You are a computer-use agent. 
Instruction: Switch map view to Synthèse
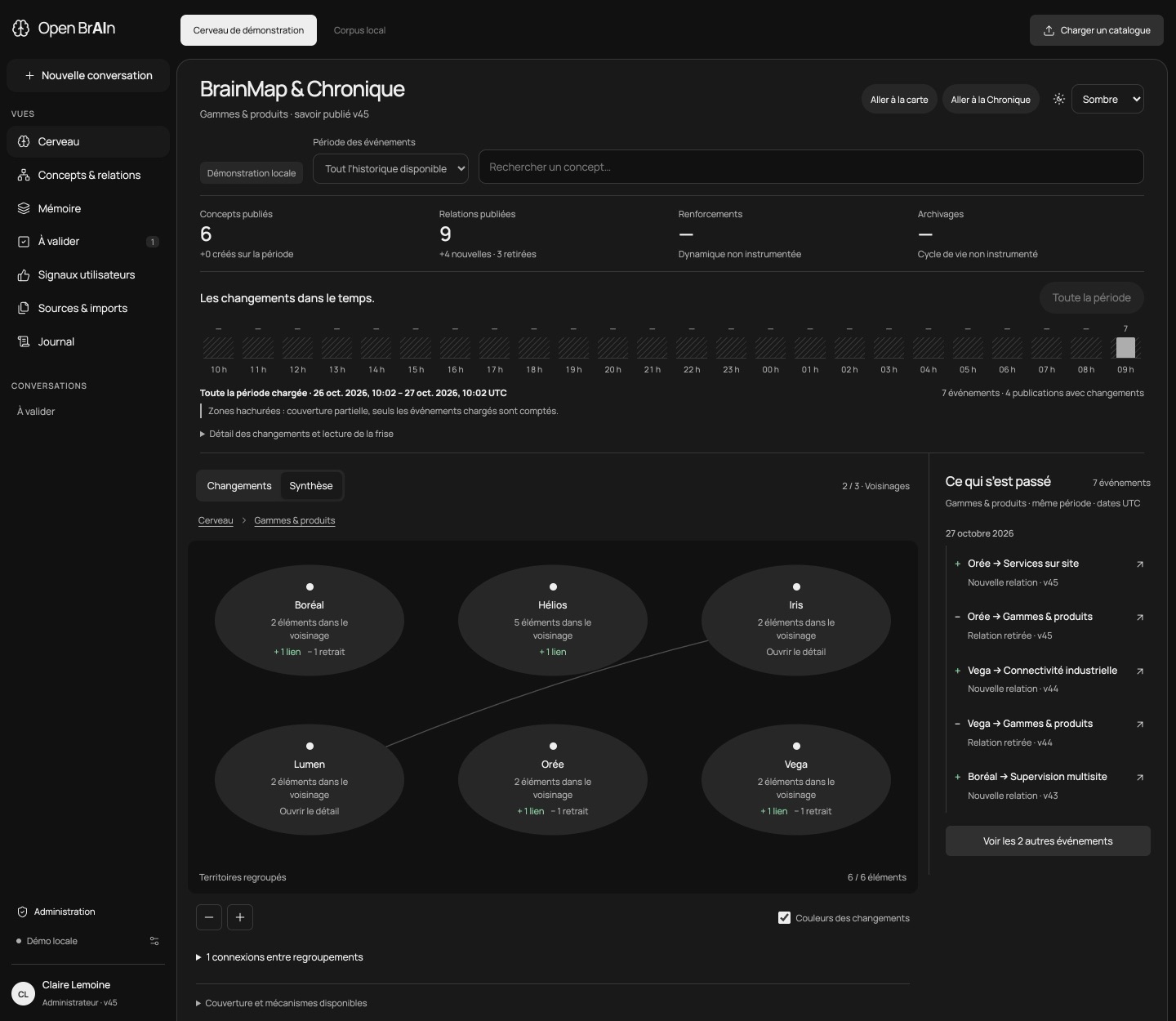[311, 486]
